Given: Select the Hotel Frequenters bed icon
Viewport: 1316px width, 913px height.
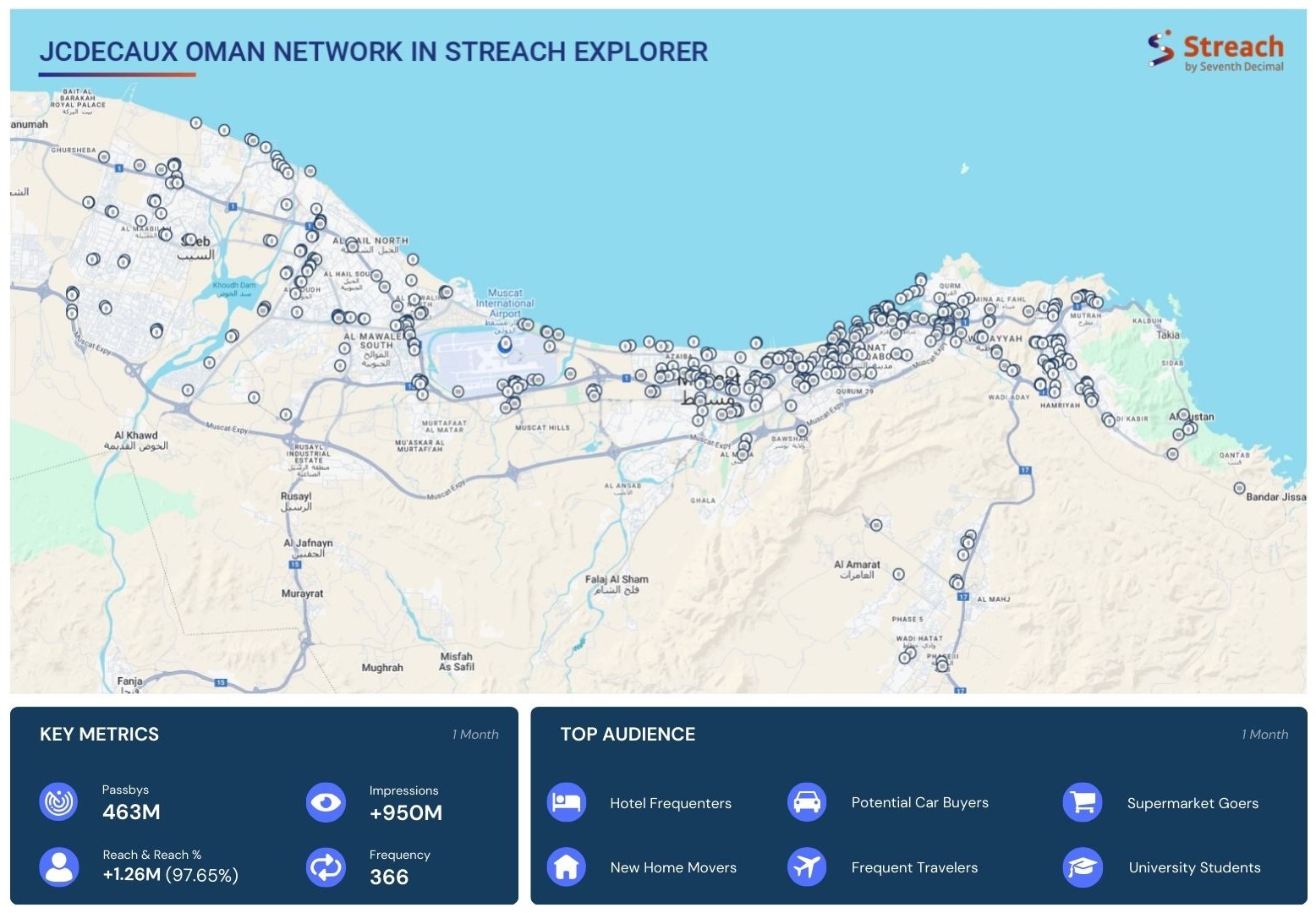Looking at the screenshot, I should point(566,802).
